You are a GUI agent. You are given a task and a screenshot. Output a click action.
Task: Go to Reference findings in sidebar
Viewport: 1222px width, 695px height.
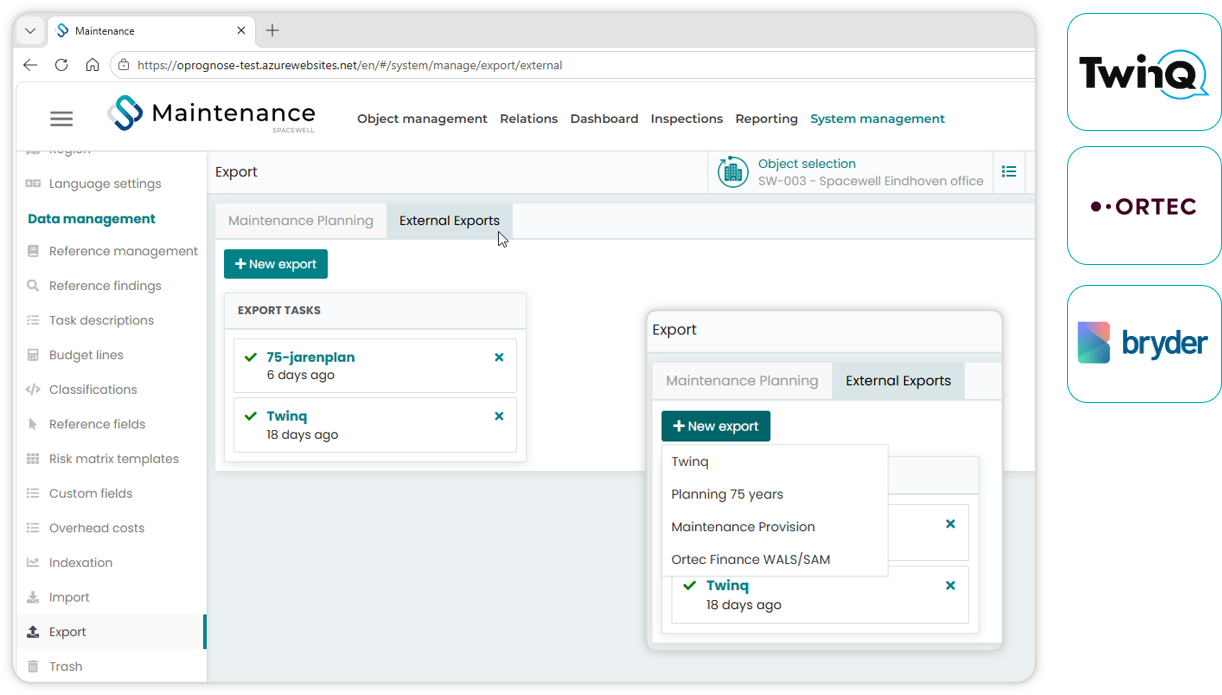(105, 286)
